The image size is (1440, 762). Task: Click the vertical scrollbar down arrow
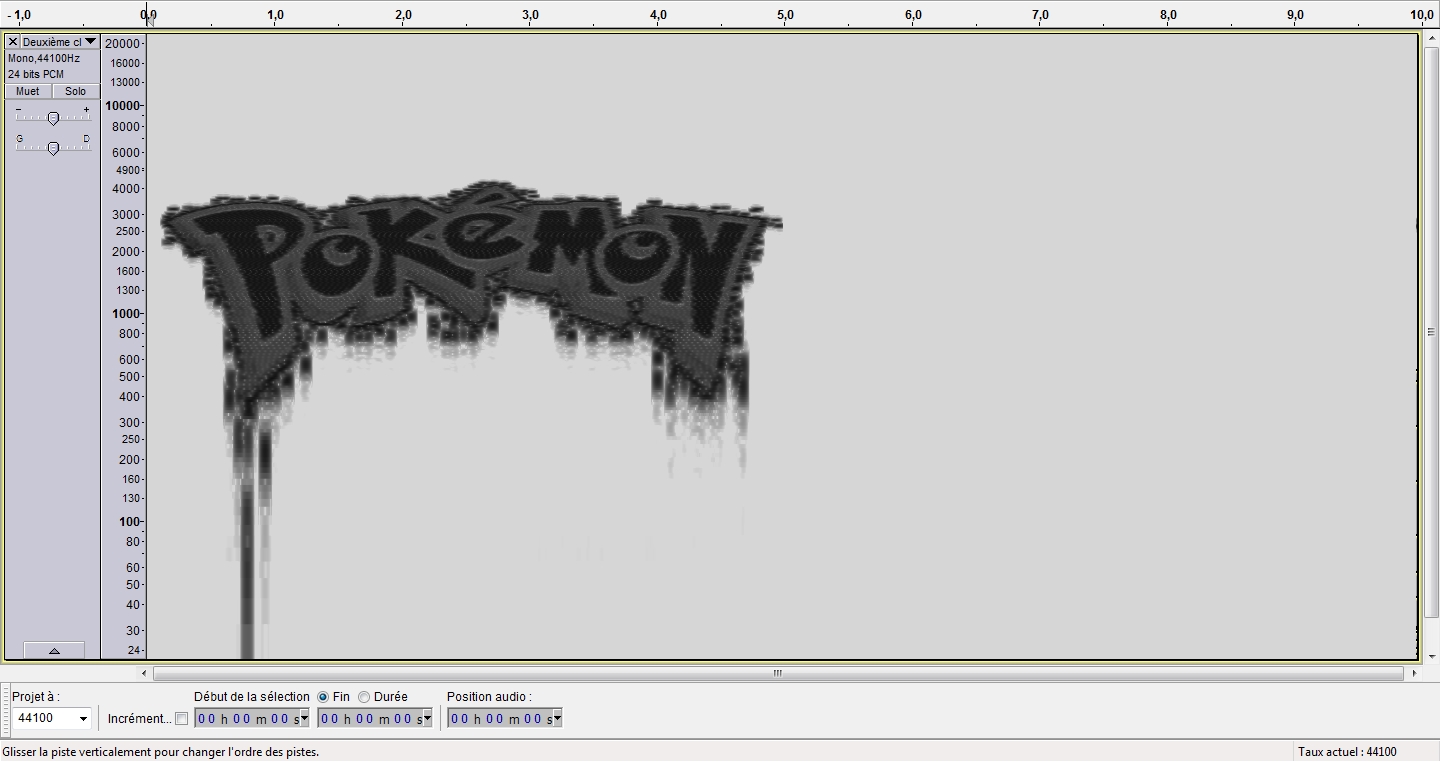(x=1432, y=656)
